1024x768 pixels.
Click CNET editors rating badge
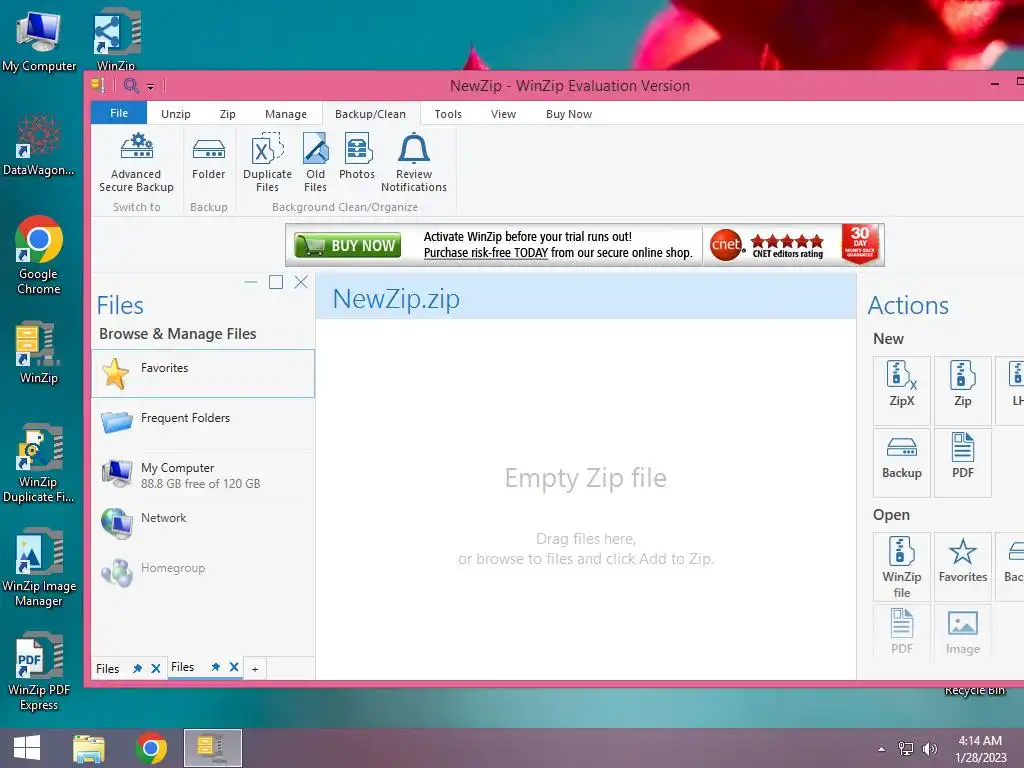click(767, 245)
